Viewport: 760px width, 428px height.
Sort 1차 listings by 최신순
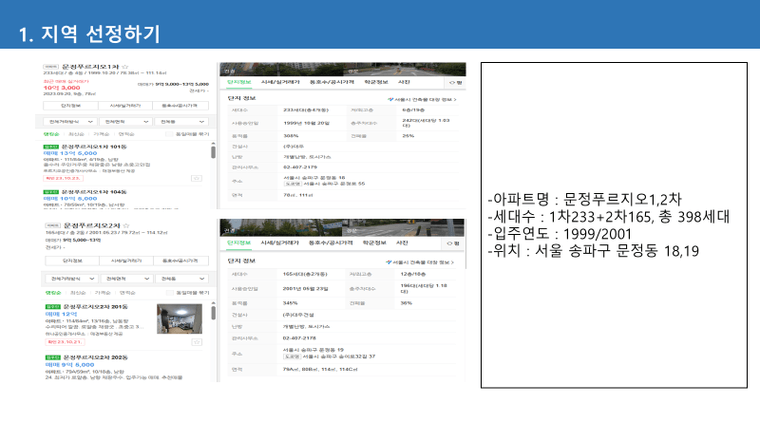point(76,134)
